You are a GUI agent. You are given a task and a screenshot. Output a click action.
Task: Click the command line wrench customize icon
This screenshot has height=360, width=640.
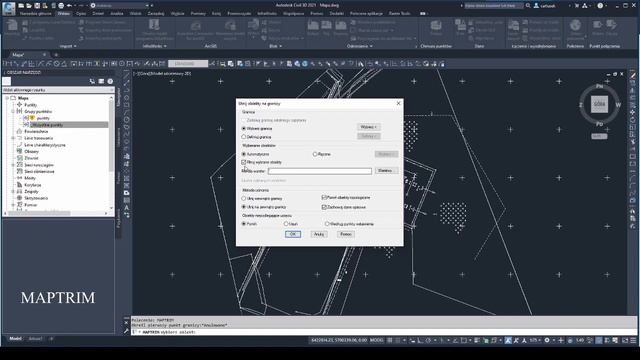(126, 331)
